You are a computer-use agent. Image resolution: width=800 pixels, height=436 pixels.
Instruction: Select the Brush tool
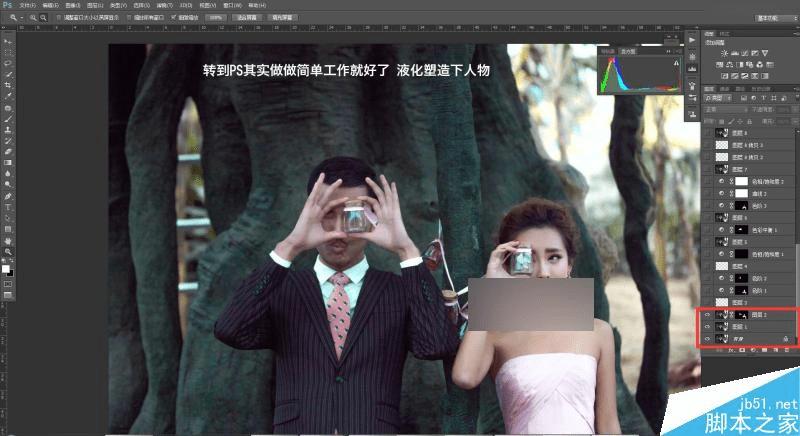pos(8,119)
